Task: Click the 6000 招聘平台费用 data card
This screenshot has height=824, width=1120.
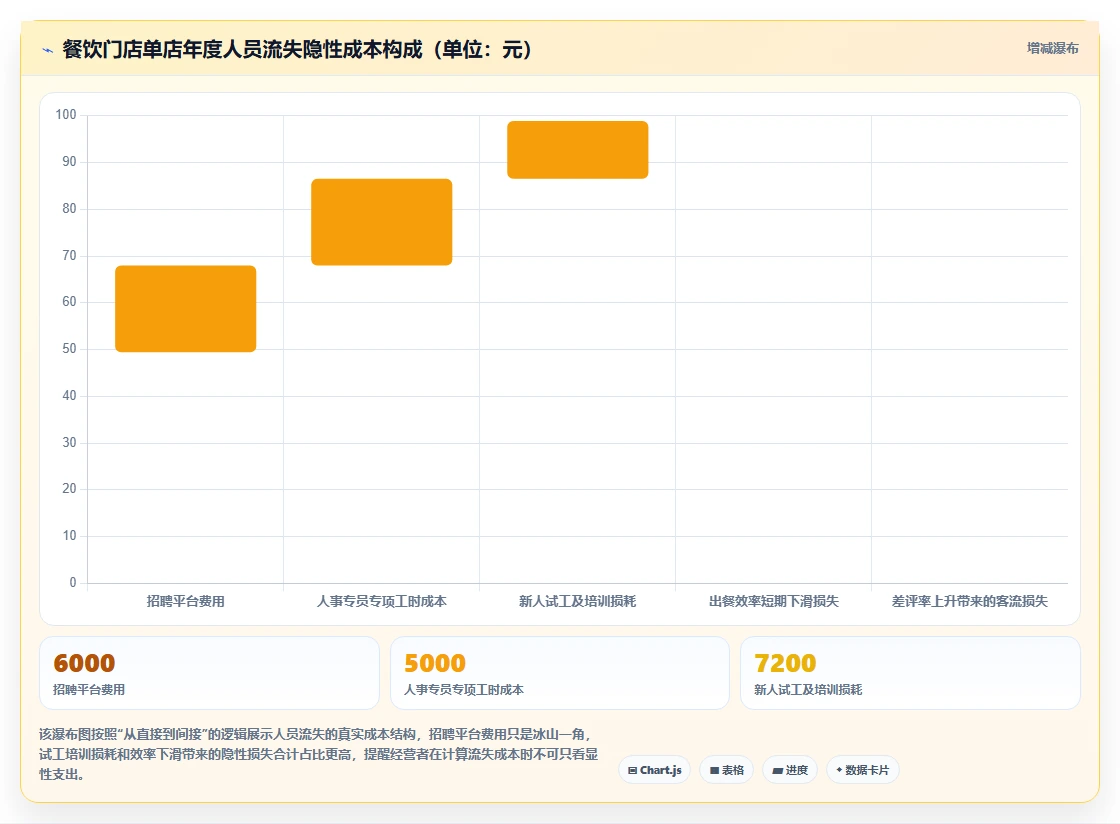Action: pyautogui.click(x=209, y=673)
